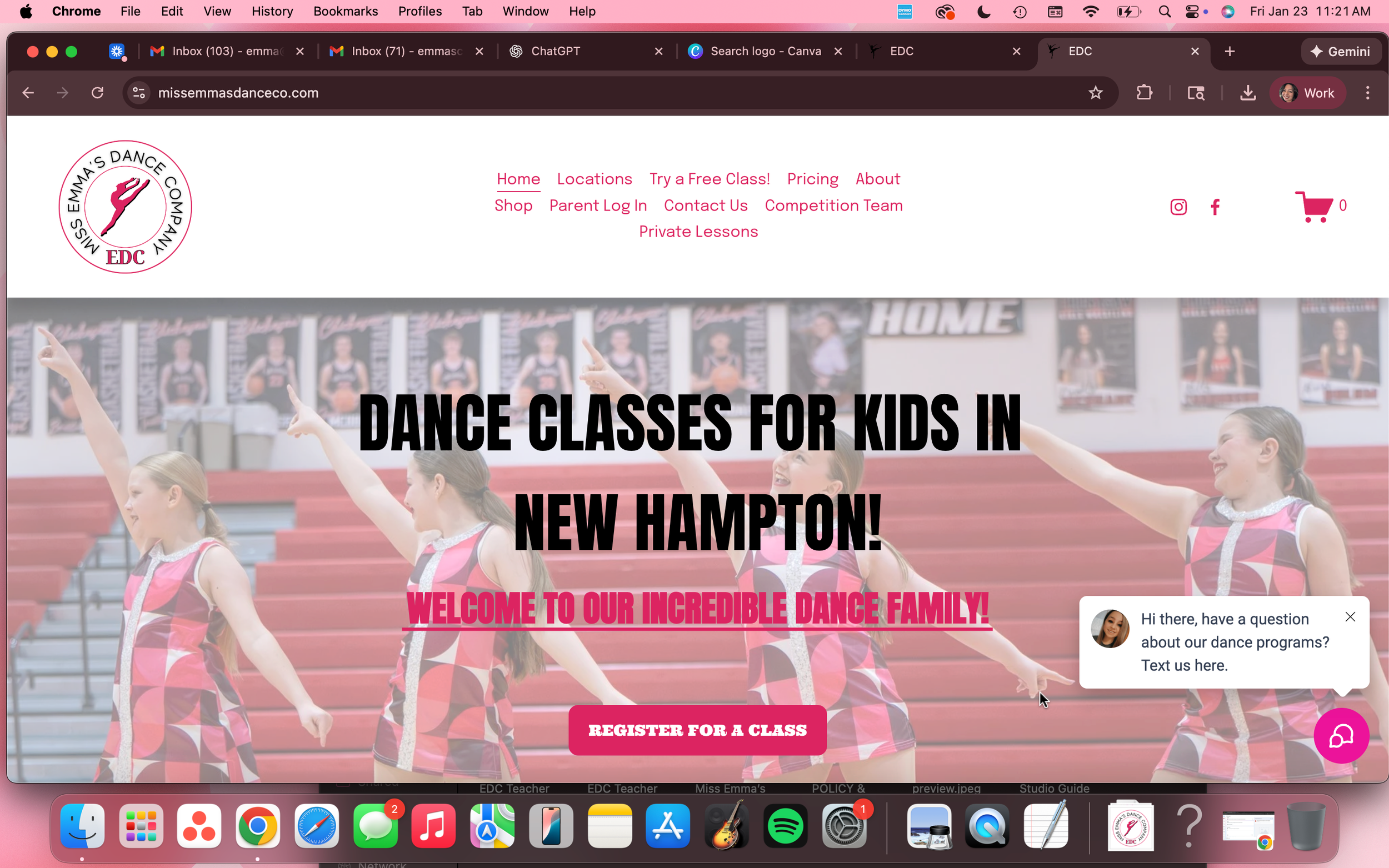Click the address bar URL
This screenshot has width=1389, height=868.
tap(238, 92)
